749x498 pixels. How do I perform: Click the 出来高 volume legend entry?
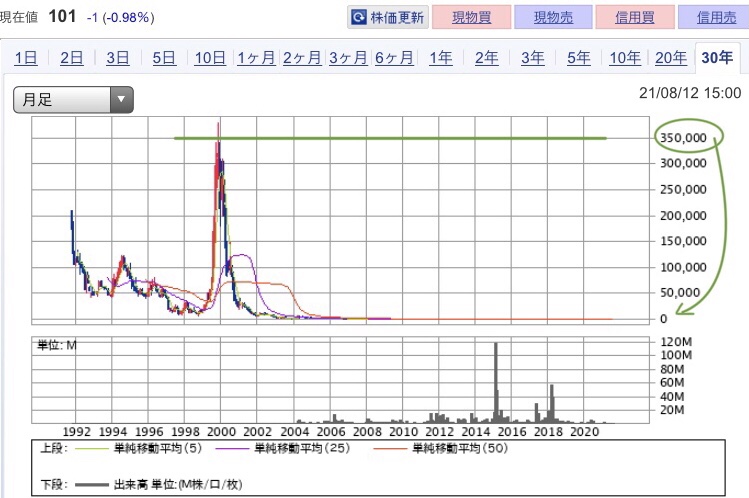click(159, 485)
